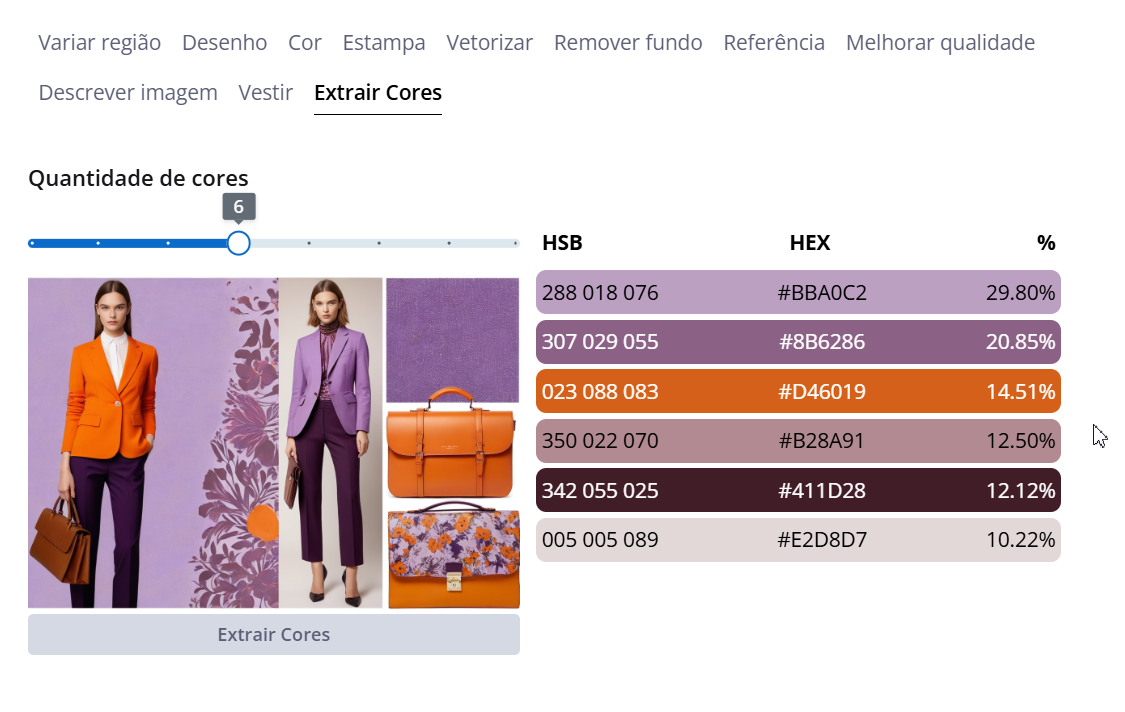1125x712 pixels.
Task: Pick the #D46019 orange color swatch
Action: pos(798,391)
